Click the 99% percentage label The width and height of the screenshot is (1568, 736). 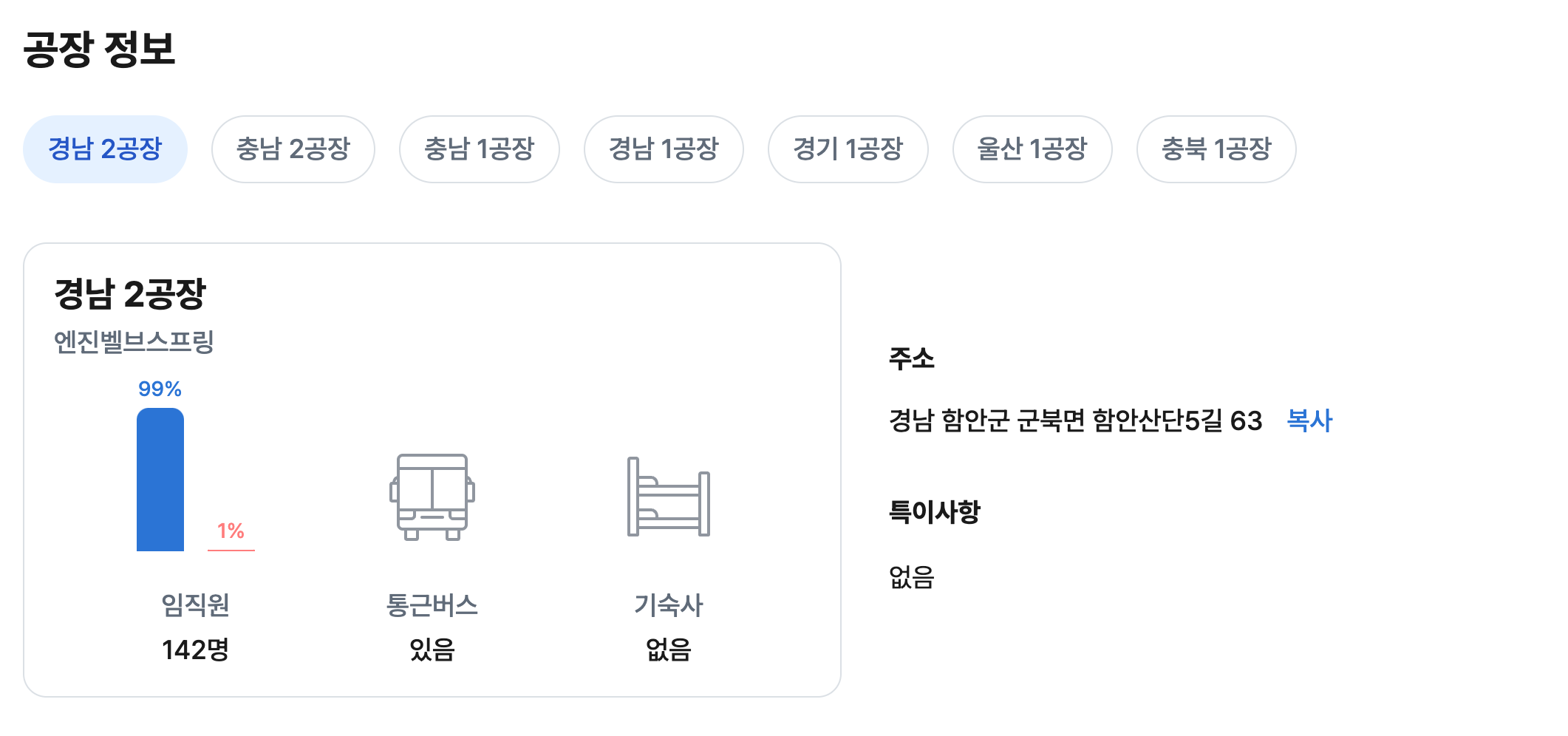pyautogui.click(x=160, y=389)
